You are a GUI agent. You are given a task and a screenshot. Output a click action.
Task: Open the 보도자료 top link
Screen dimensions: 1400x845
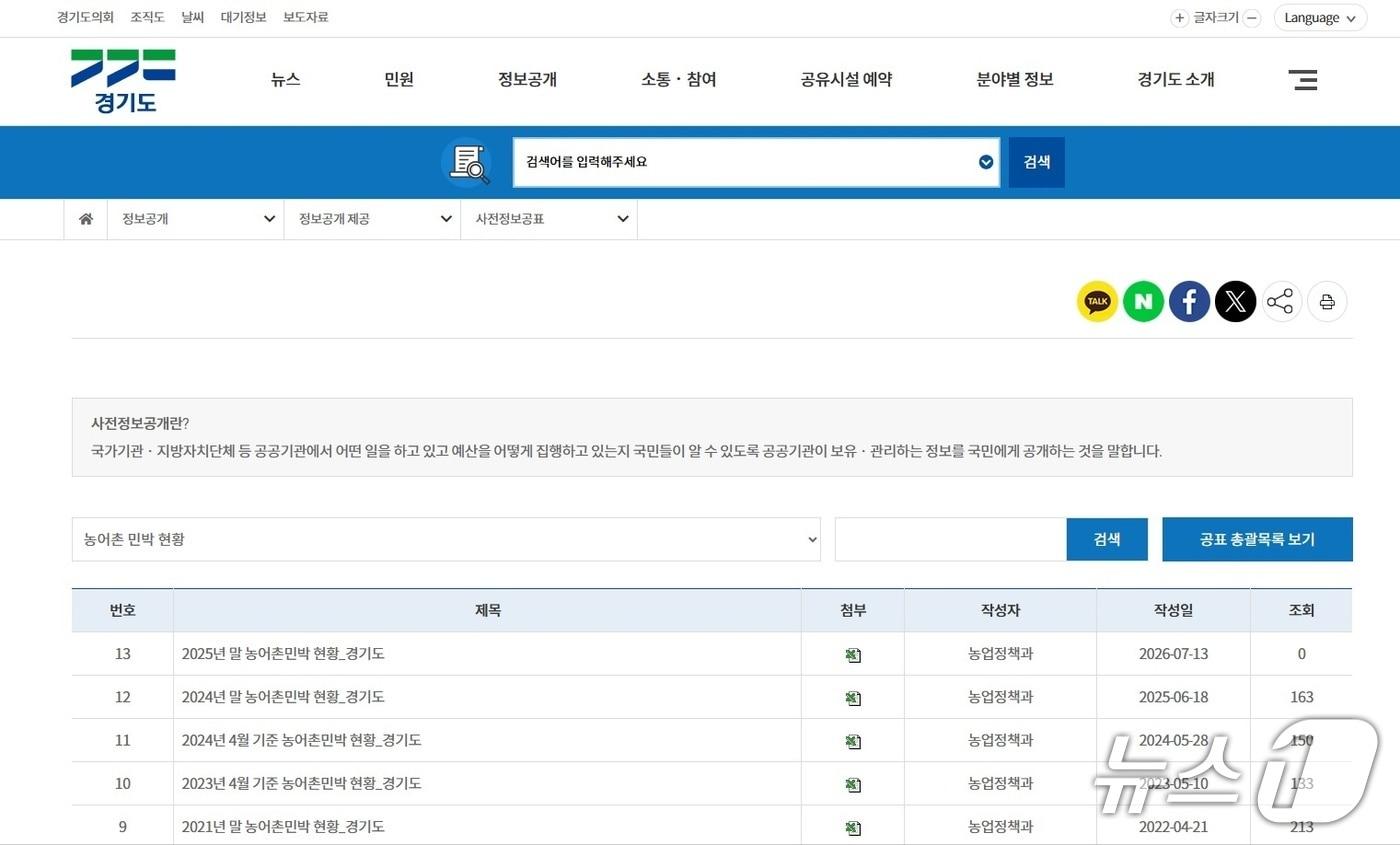click(306, 17)
